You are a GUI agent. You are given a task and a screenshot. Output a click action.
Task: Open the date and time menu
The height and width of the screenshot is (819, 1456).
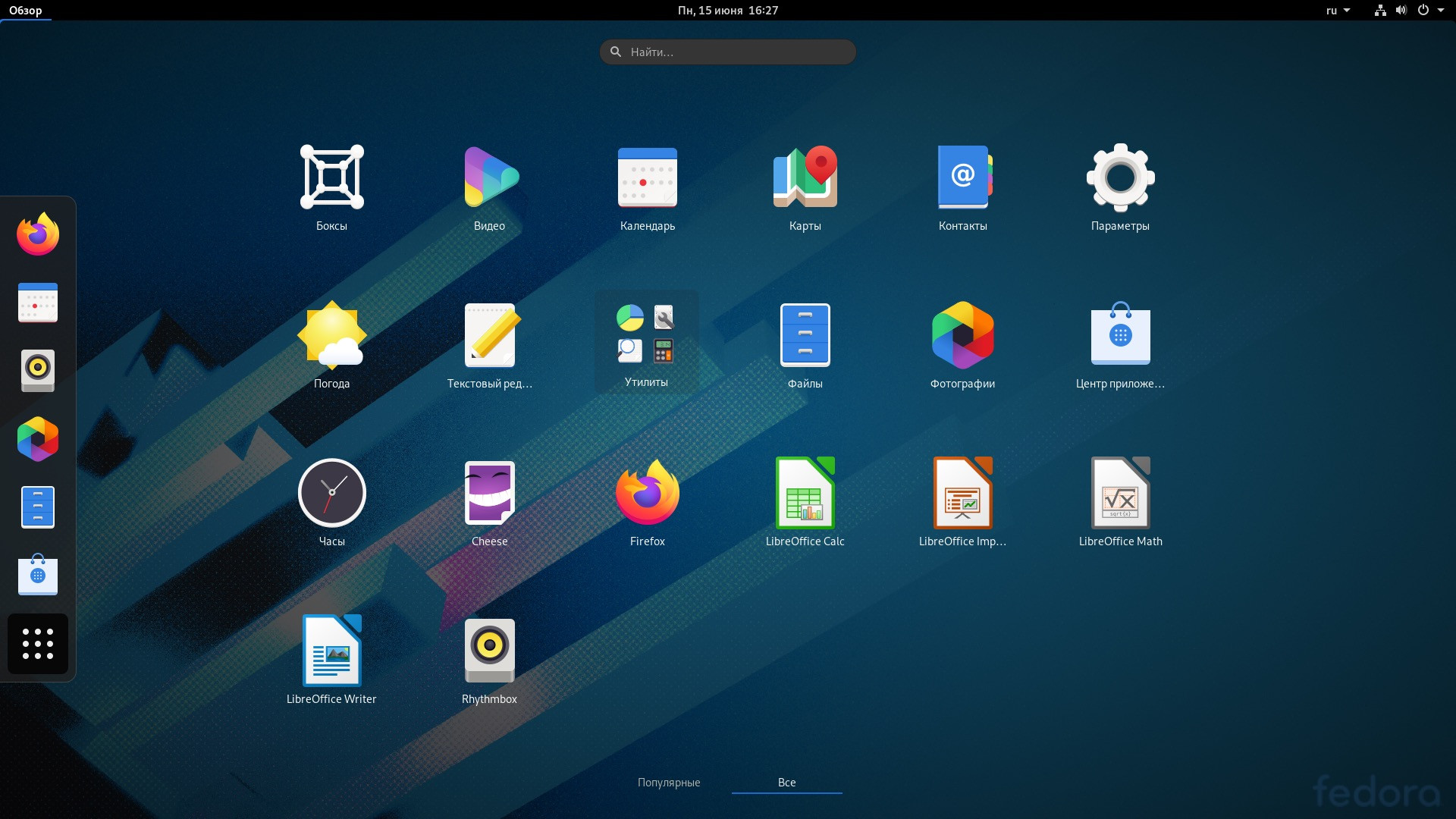coord(728,11)
